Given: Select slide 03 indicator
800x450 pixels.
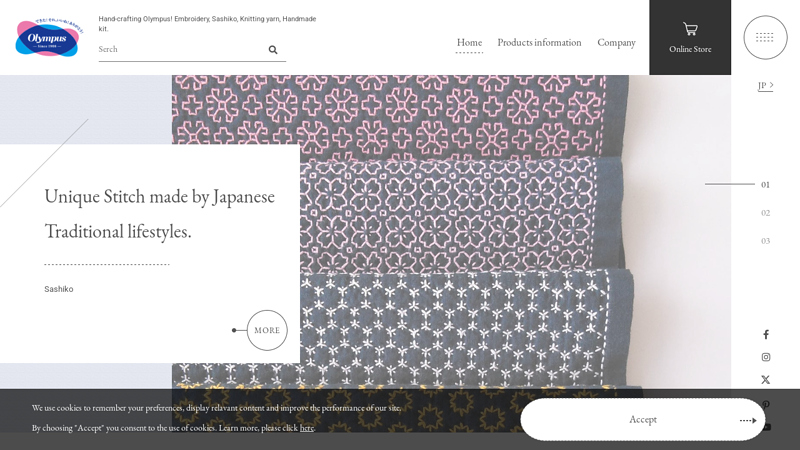Looking at the screenshot, I should point(765,241).
